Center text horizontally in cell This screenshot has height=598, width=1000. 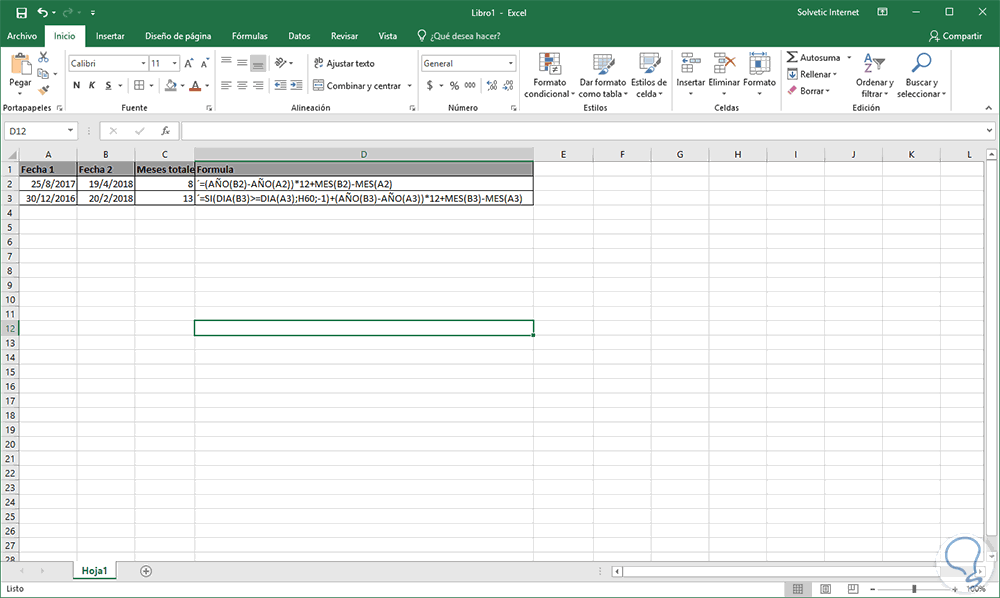[x=242, y=85]
